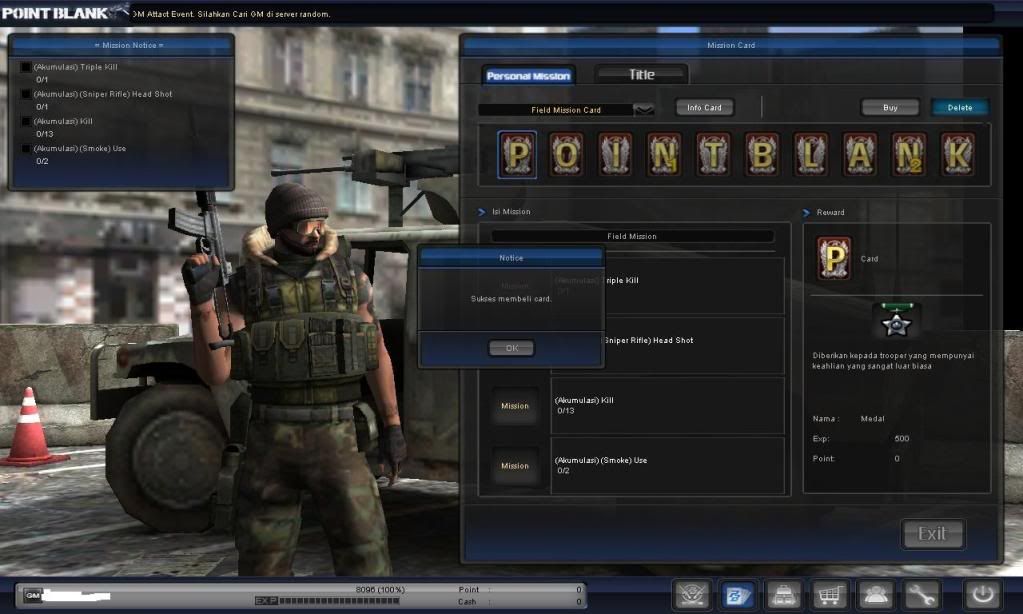The height and width of the screenshot is (614, 1023).
Task: Select the 'B' mission card
Action: 762,154
